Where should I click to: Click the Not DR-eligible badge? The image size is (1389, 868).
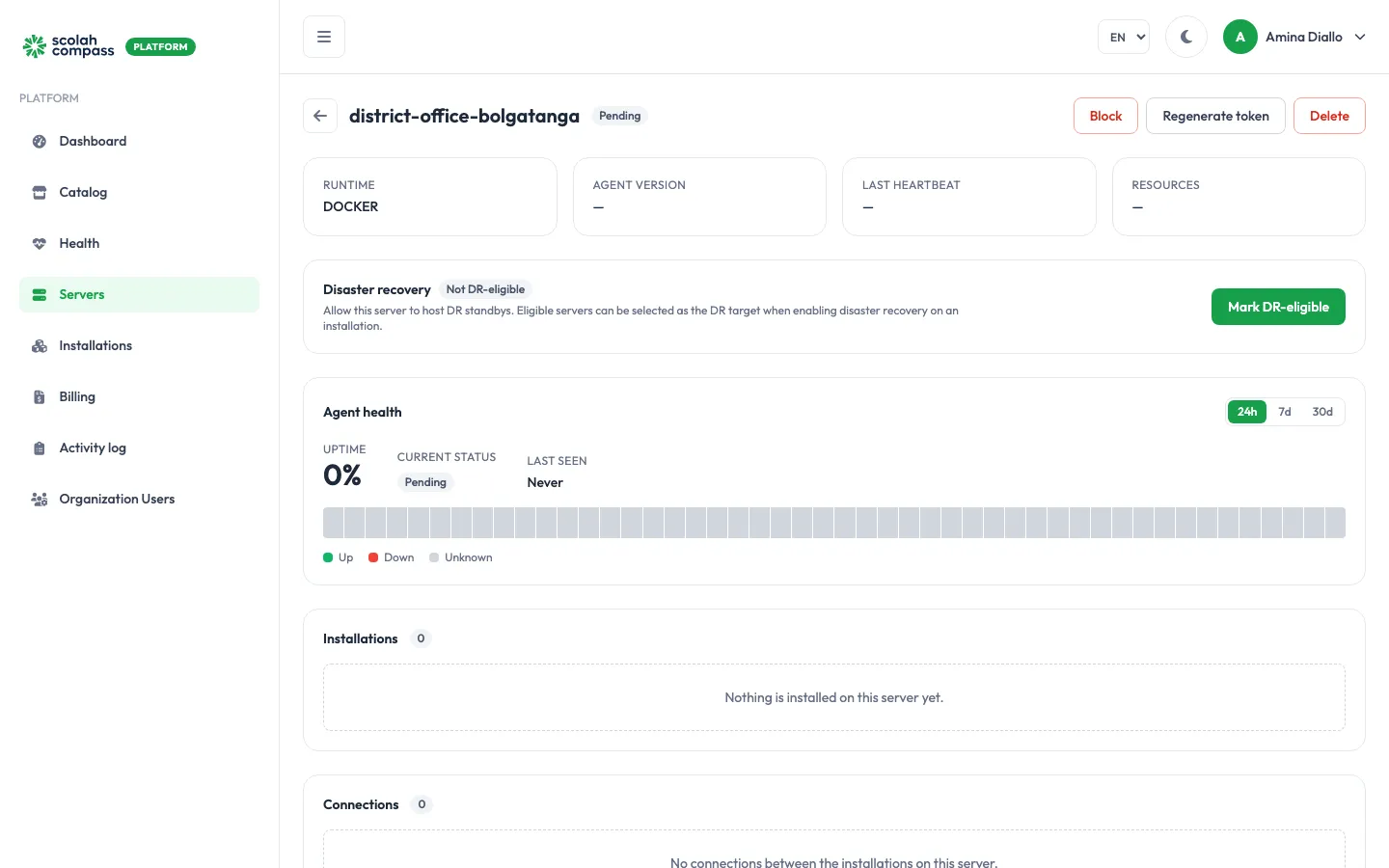[x=485, y=289]
